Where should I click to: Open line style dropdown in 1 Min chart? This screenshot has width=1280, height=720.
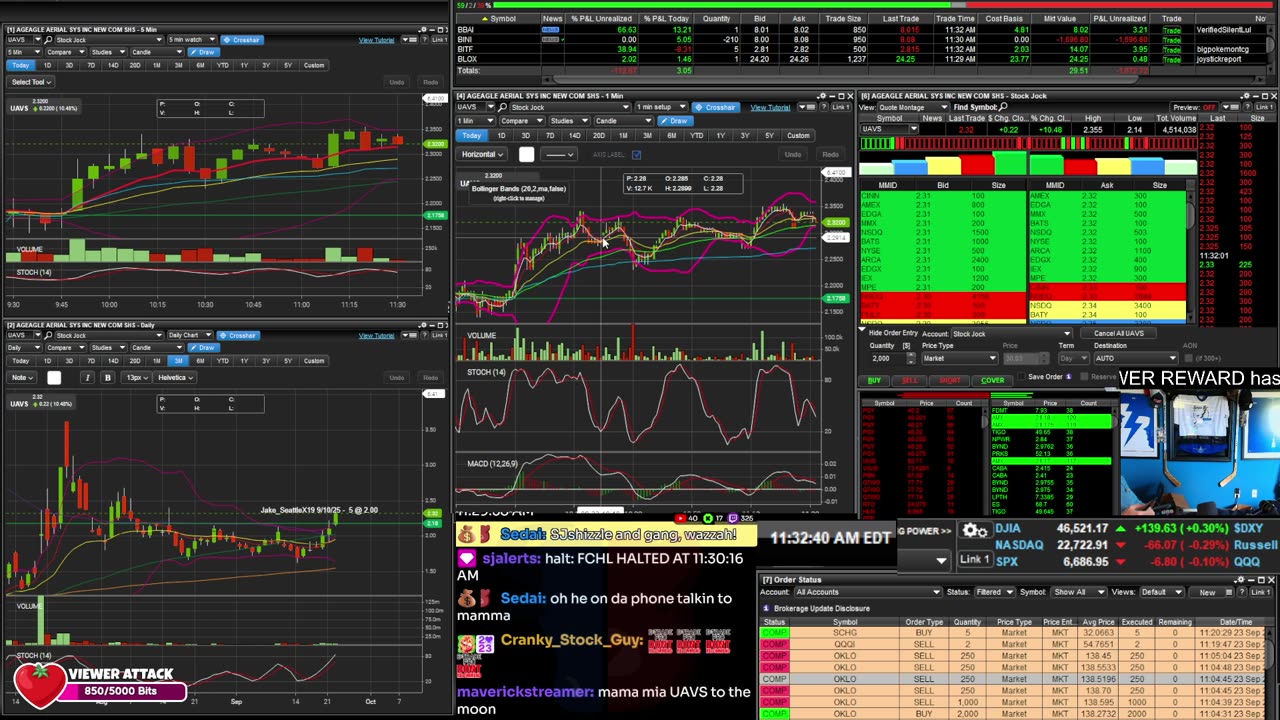[x=559, y=154]
